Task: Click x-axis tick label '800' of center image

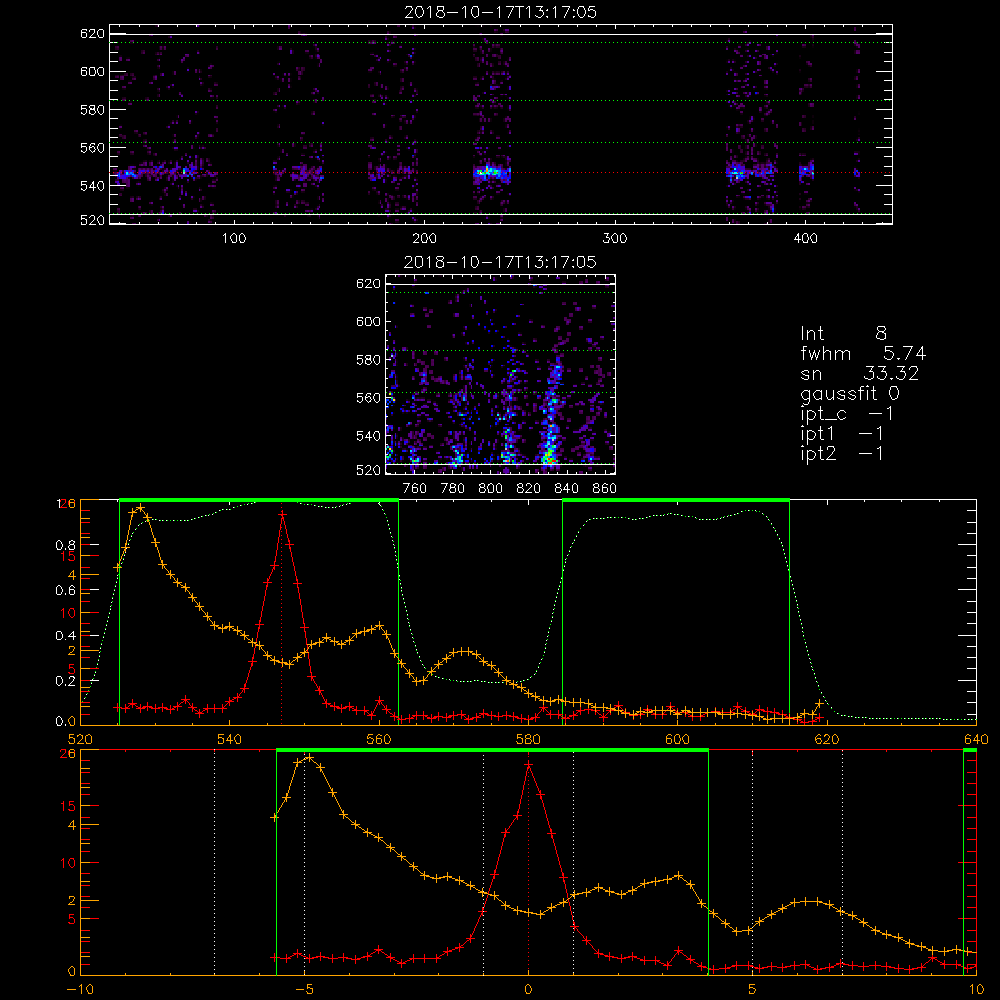Action: [490, 489]
